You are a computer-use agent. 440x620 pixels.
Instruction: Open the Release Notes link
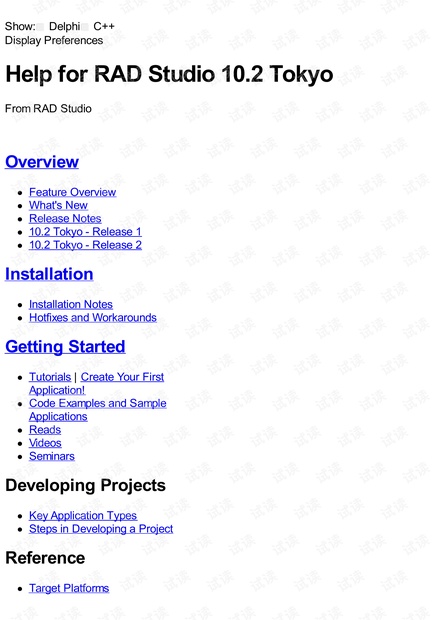(x=65, y=218)
